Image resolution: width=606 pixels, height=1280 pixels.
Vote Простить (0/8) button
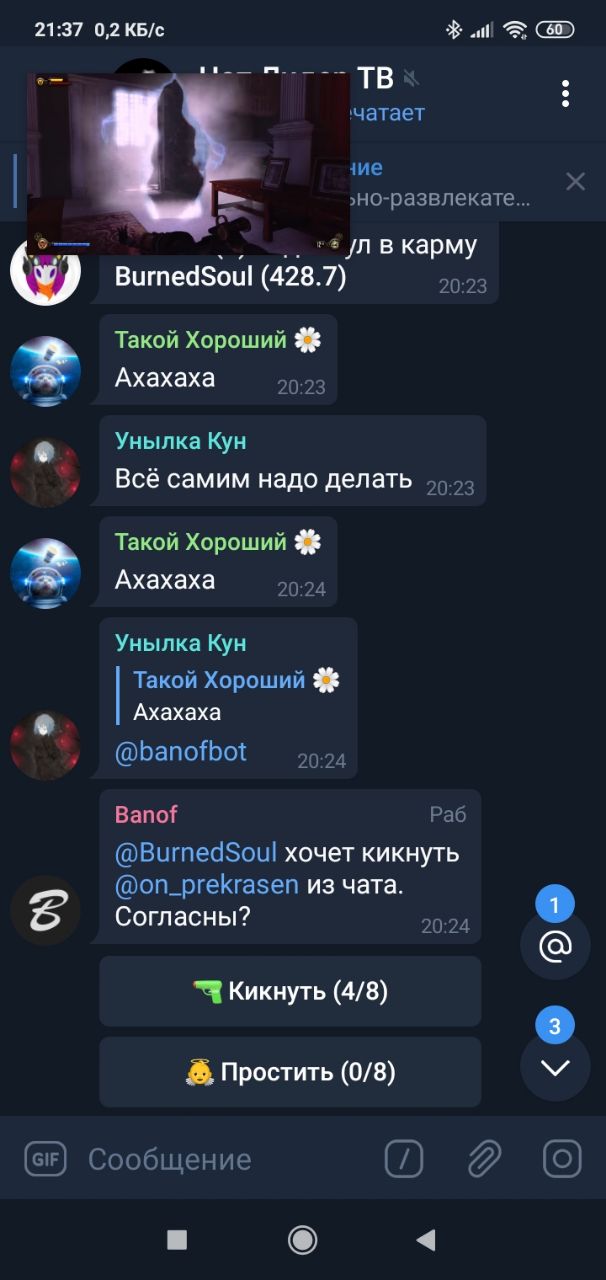click(290, 1072)
